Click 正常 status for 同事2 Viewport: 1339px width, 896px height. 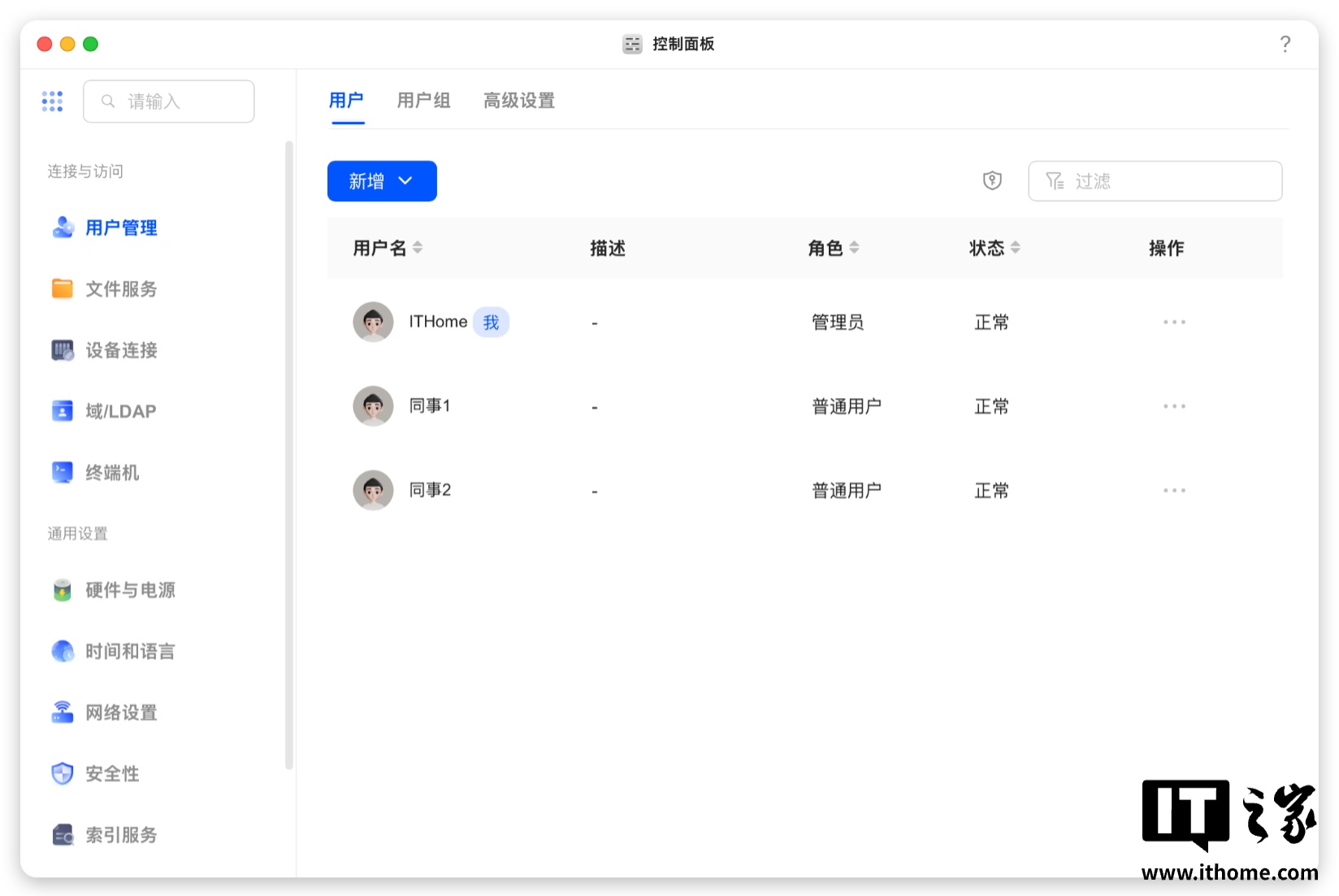click(991, 491)
